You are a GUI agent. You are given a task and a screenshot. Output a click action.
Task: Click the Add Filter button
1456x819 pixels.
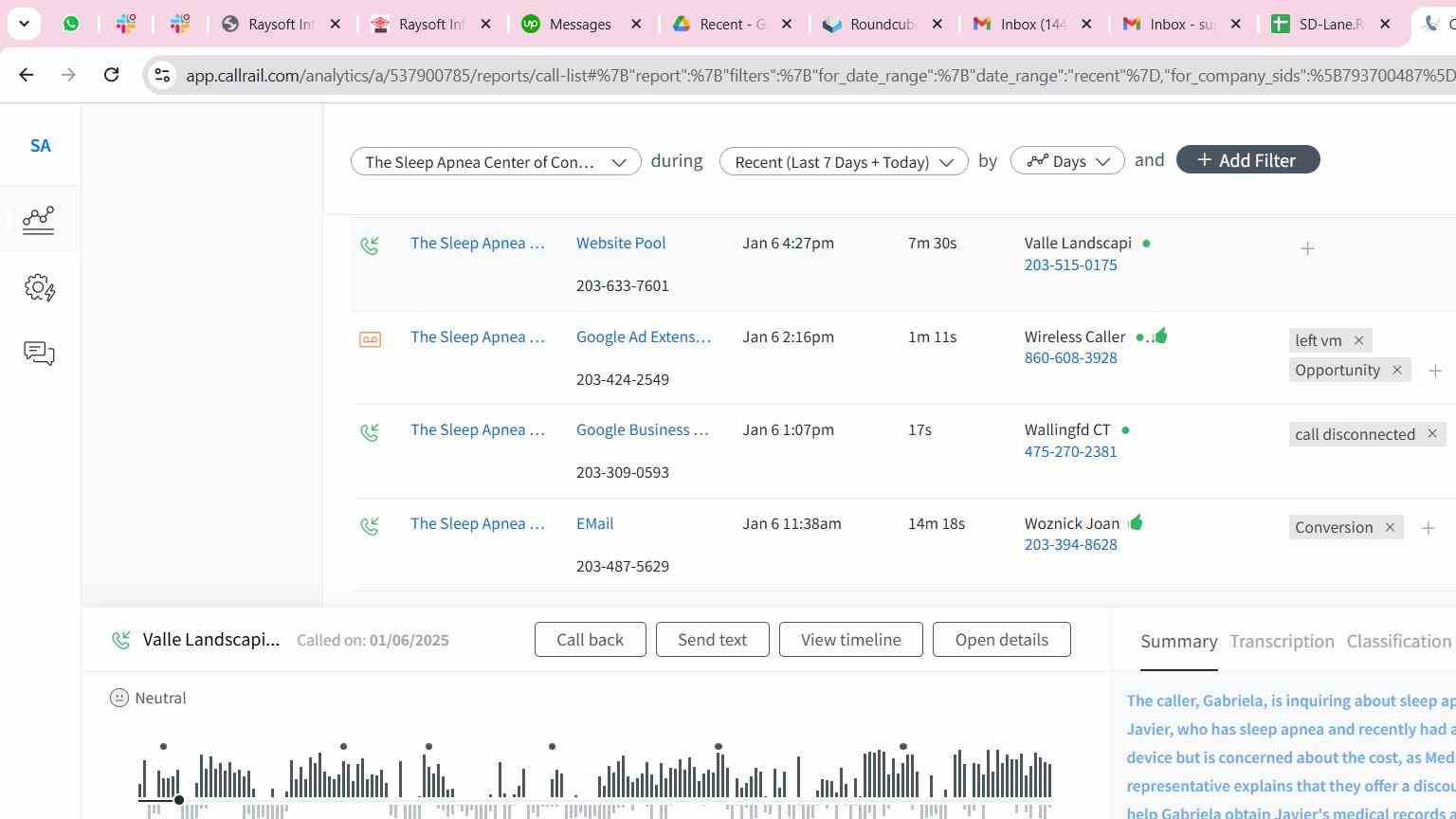pyautogui.click(x=1247, y=160)
